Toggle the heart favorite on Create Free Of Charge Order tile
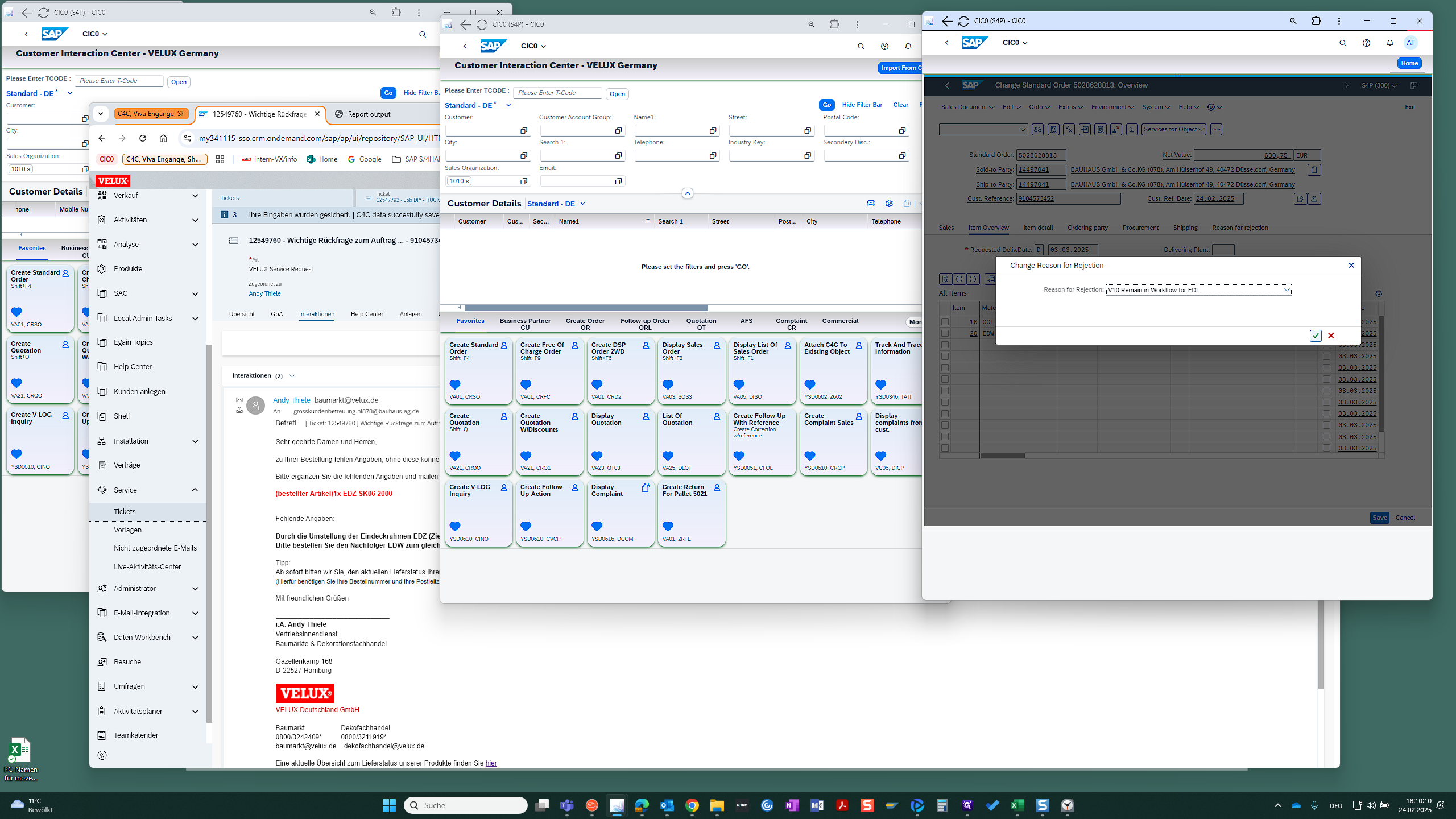Screen dimensions: 1456x819 [x=526, y=384]
